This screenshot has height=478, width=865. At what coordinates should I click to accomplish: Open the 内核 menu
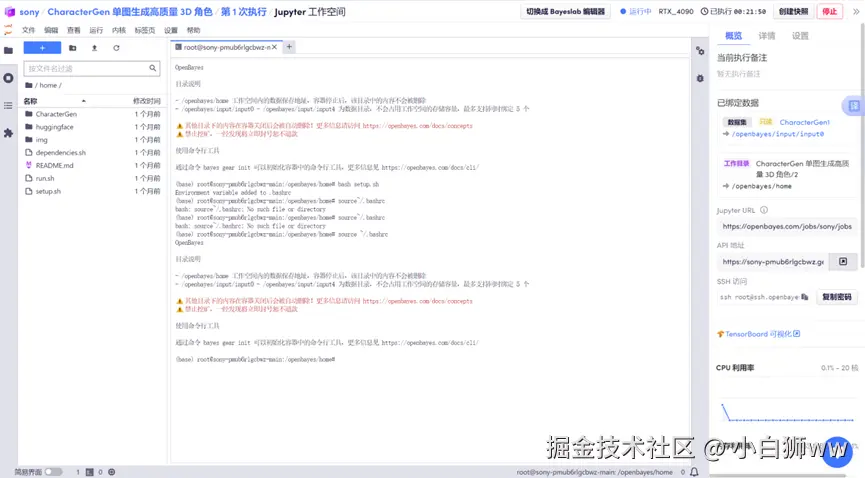tap(119, 30)
